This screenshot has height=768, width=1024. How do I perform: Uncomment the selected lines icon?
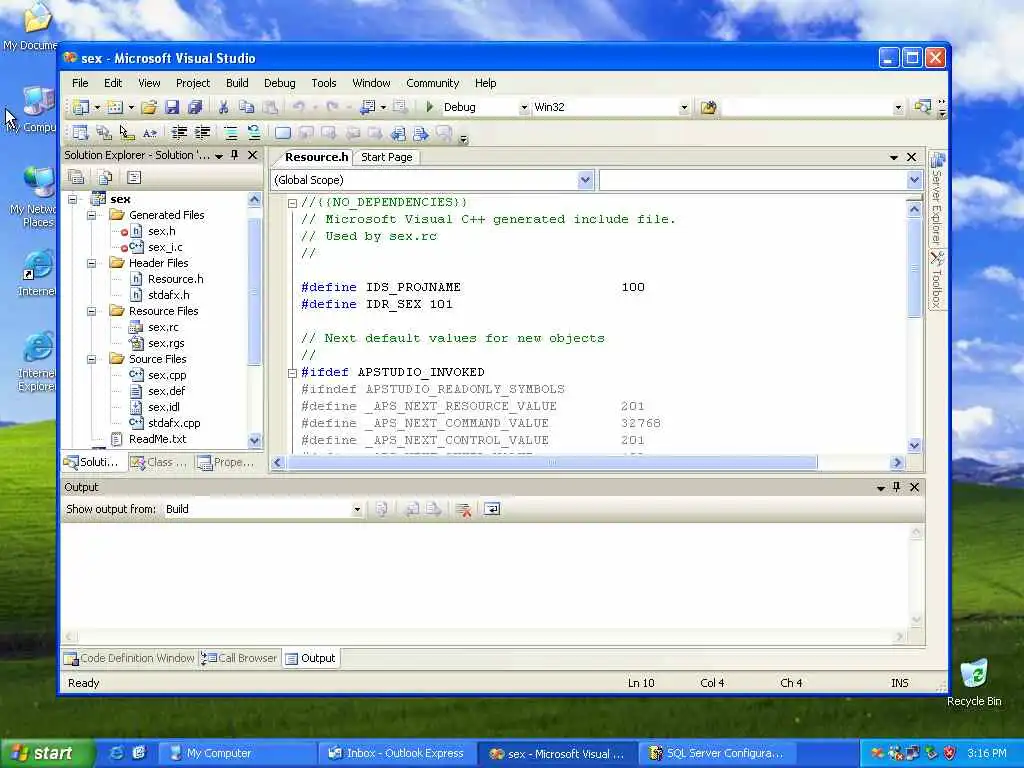(x=253, y=133)
